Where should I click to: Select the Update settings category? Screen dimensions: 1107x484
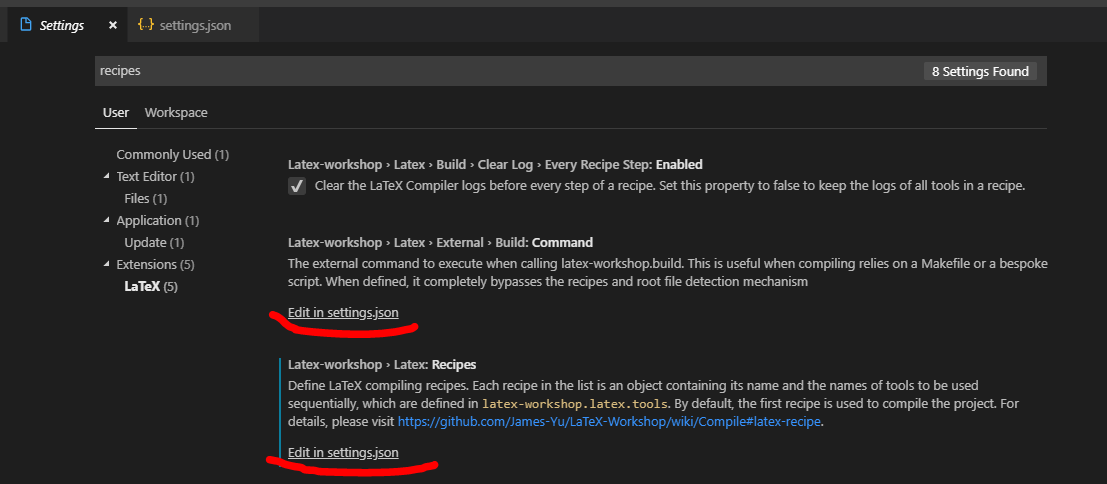tap(154, 243)
